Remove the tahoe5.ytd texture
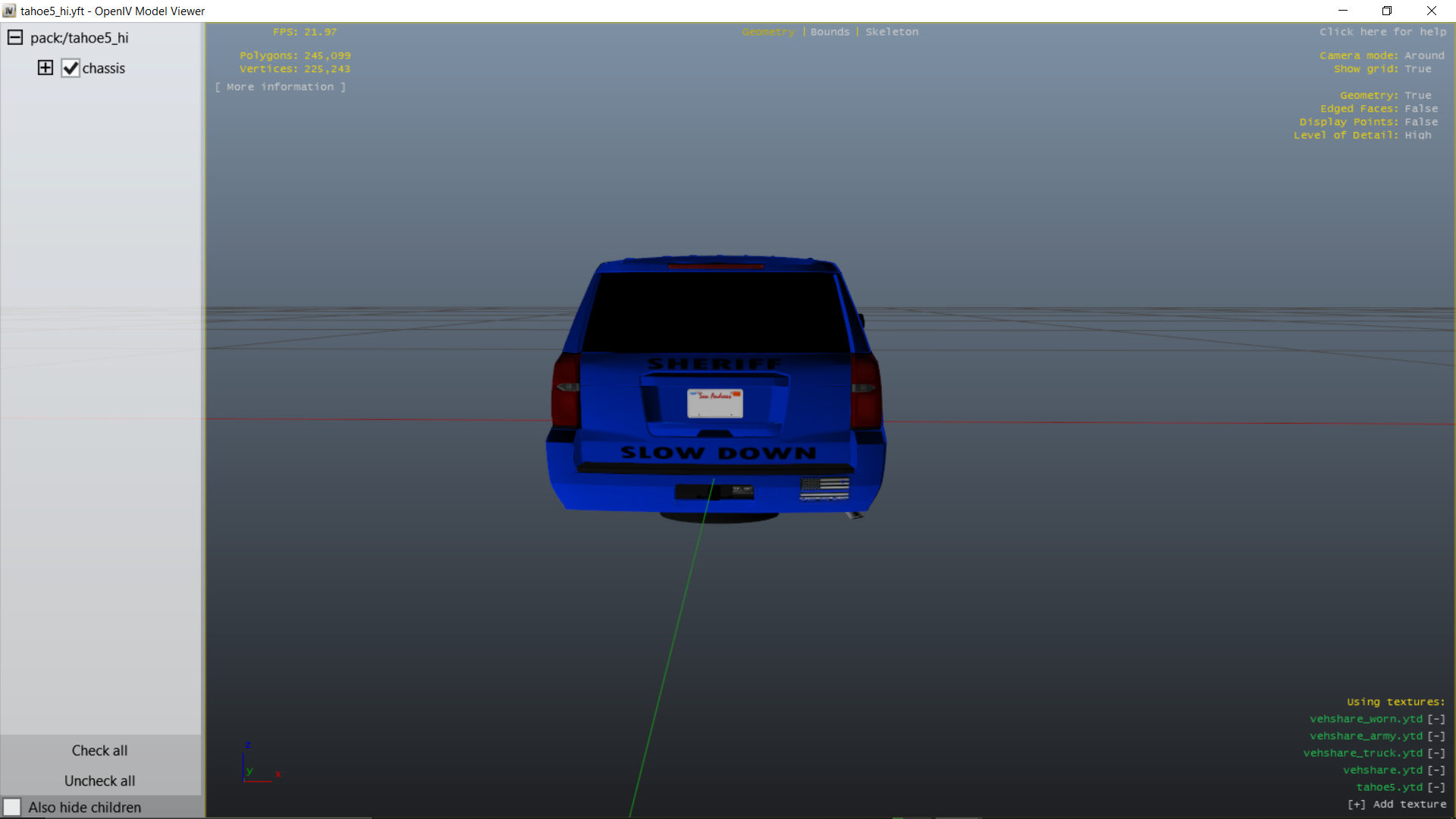Image resolution: width=1456 pixels, height=819 pixels. point(1436,787)
